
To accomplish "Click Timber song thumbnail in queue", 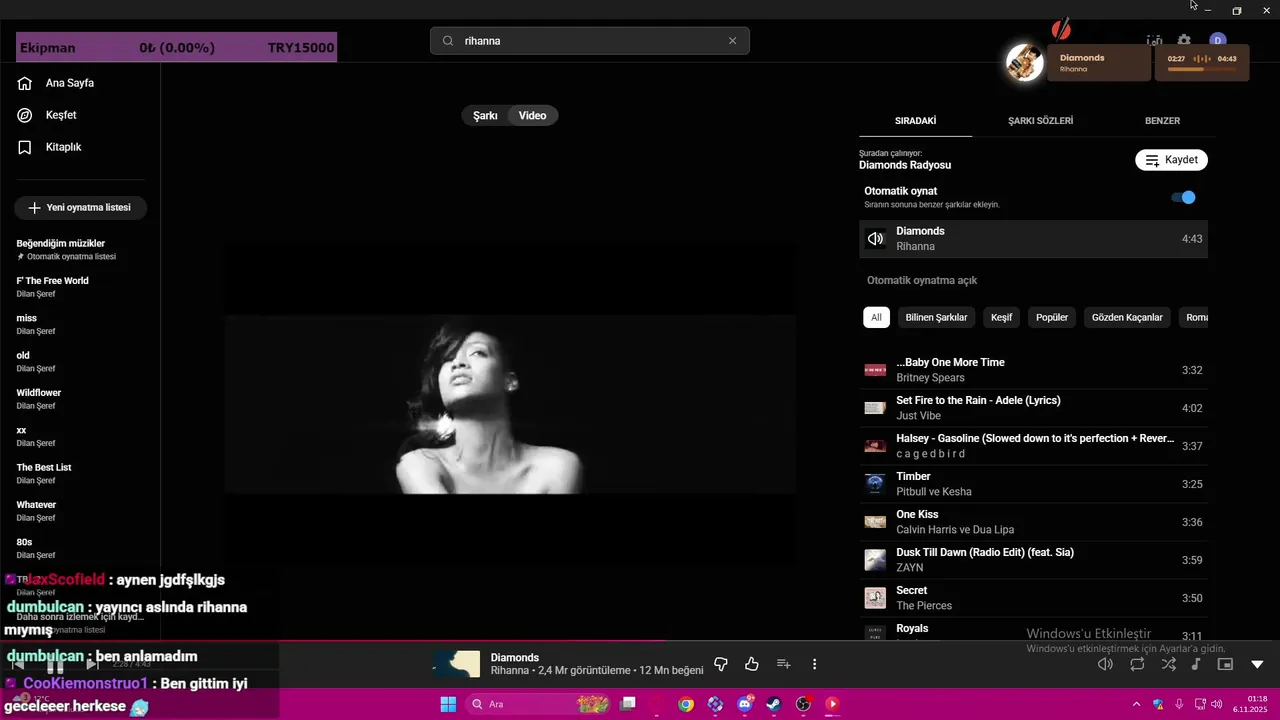I will point(875,484).
